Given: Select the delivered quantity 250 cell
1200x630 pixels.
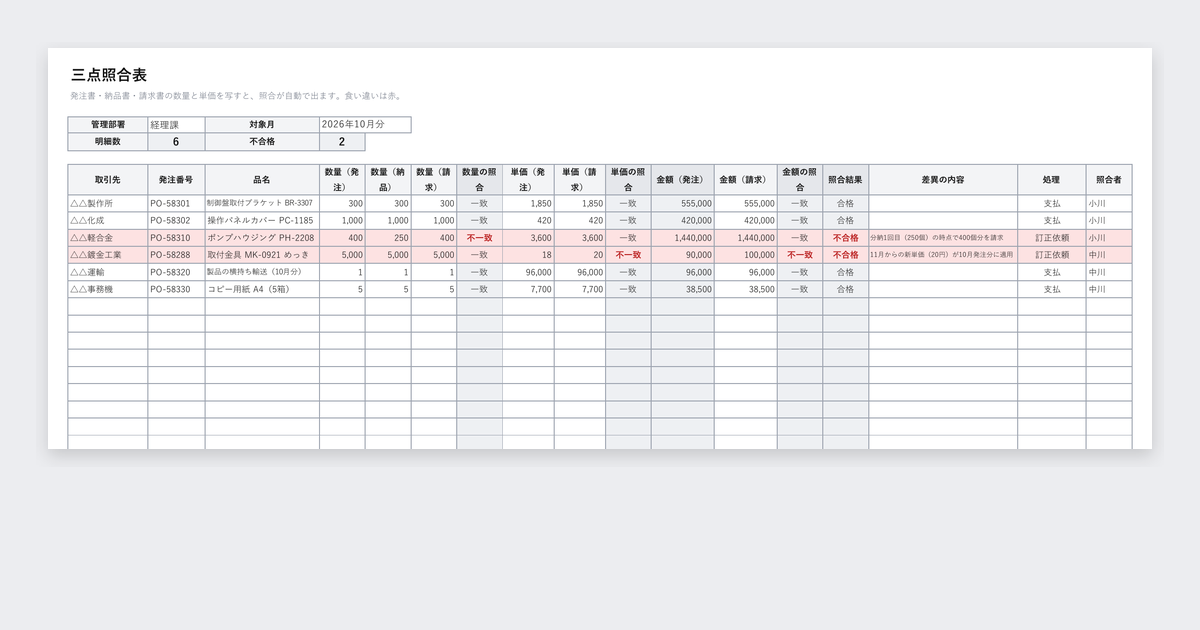Looking at the screenshot, I should coord(388,238).
